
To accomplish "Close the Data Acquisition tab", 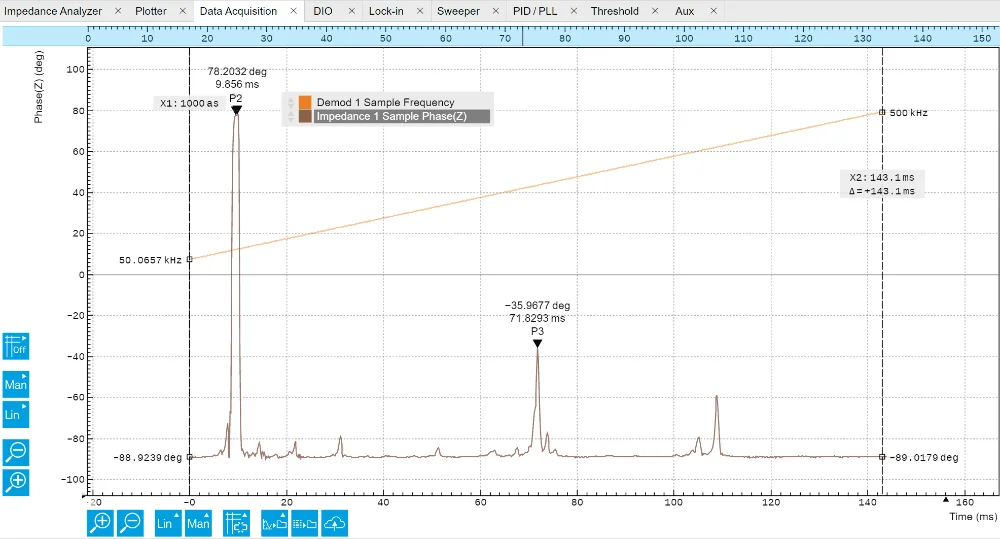I will (293, 11).
